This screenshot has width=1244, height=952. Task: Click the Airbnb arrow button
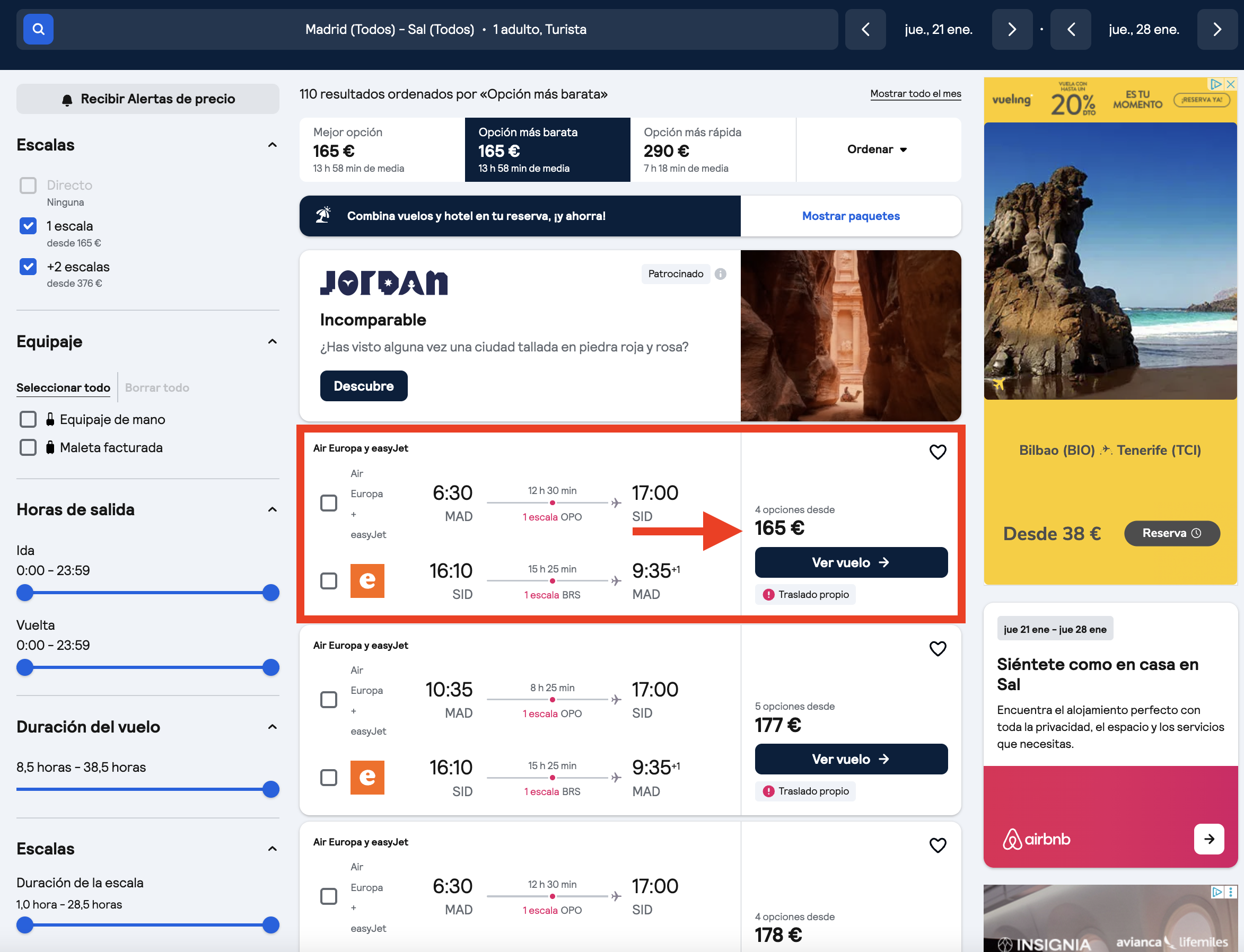1209,839
